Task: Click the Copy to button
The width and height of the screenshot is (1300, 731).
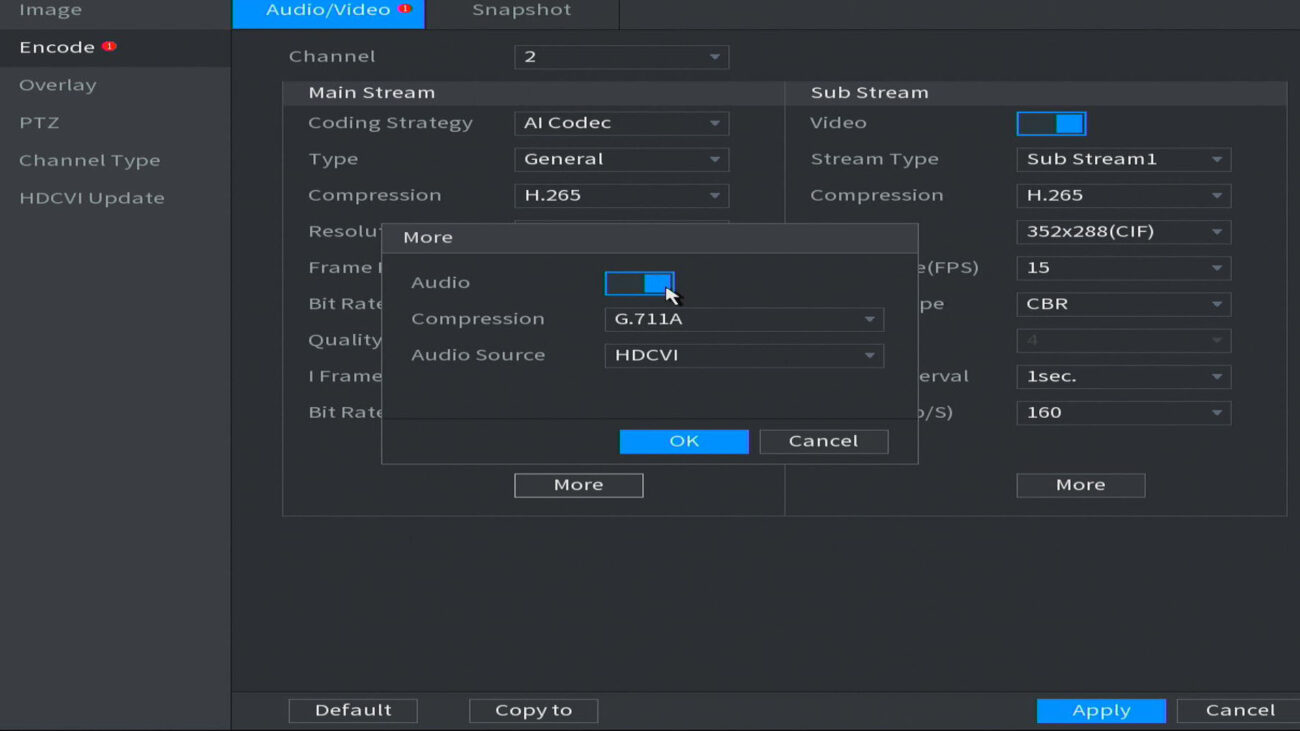Action: [x=533, y=710]
